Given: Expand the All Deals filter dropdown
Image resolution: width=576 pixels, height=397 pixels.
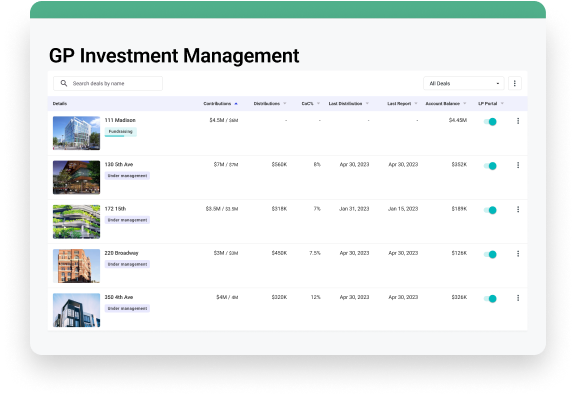Looking at the screenshot, I should click(464, 83).
